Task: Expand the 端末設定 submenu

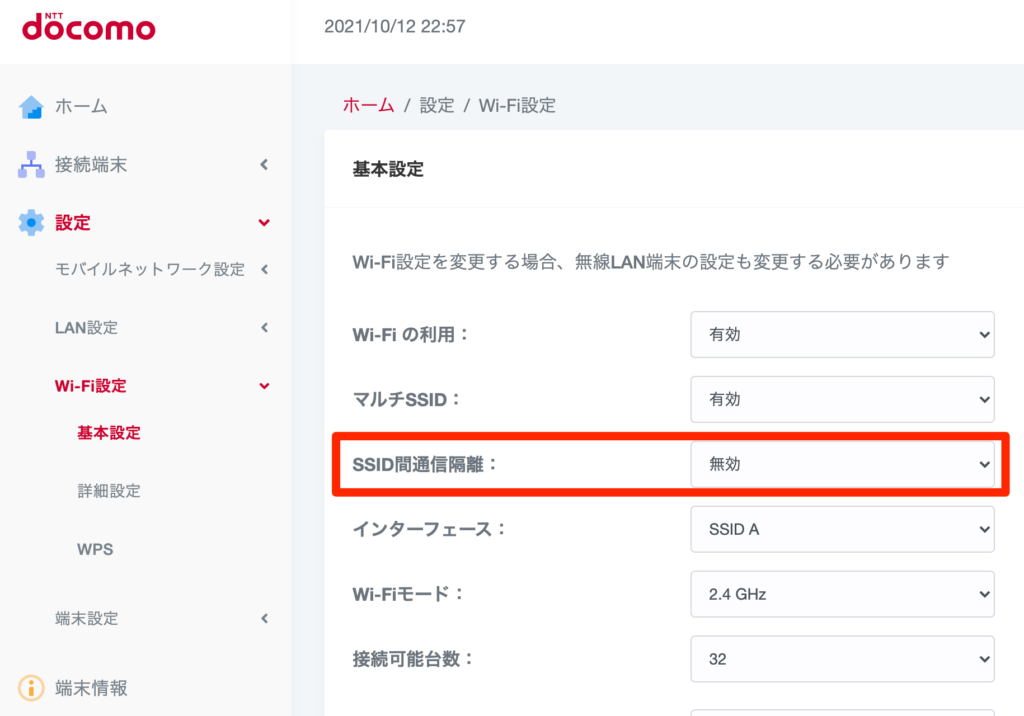Action: [264, 619]
